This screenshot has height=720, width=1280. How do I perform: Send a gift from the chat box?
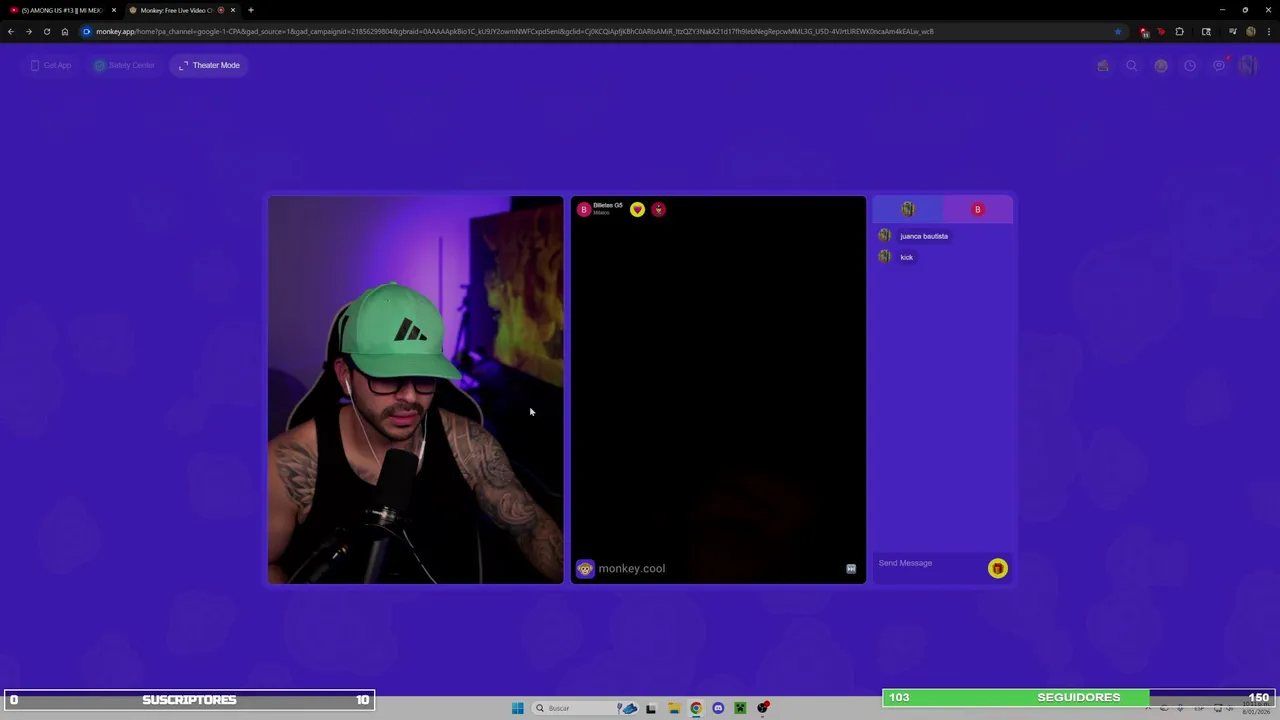click(997, 568)
